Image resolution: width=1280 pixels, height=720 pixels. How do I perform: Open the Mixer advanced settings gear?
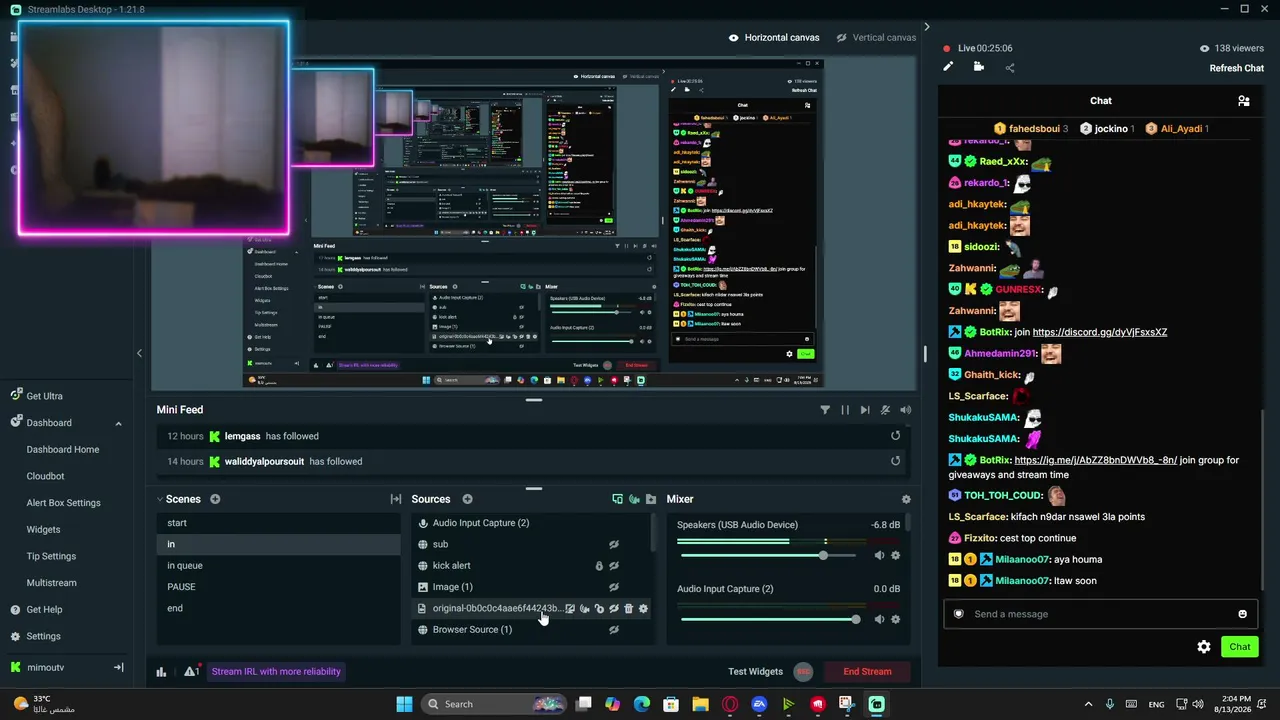[906, 499]
